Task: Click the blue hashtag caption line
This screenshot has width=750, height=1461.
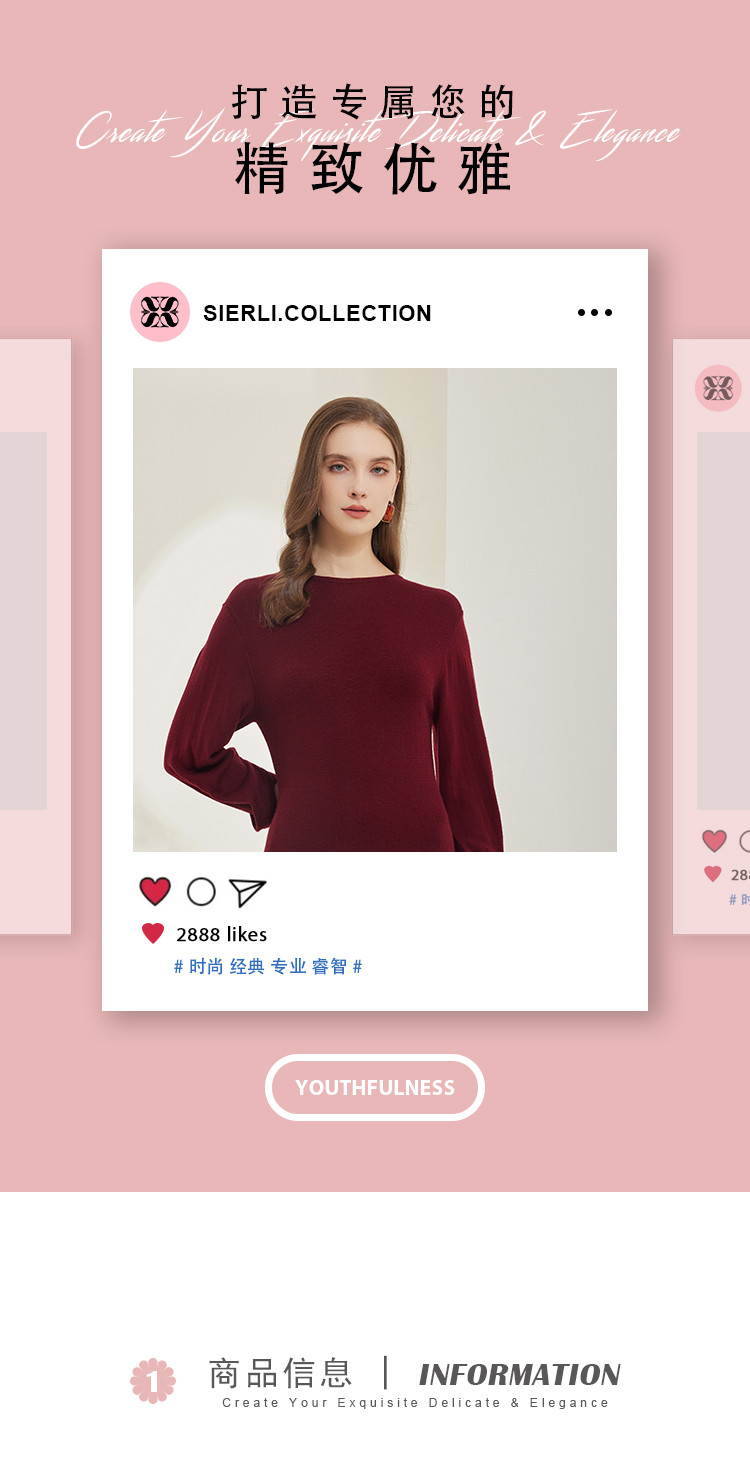Action: (x=268, y=967)
